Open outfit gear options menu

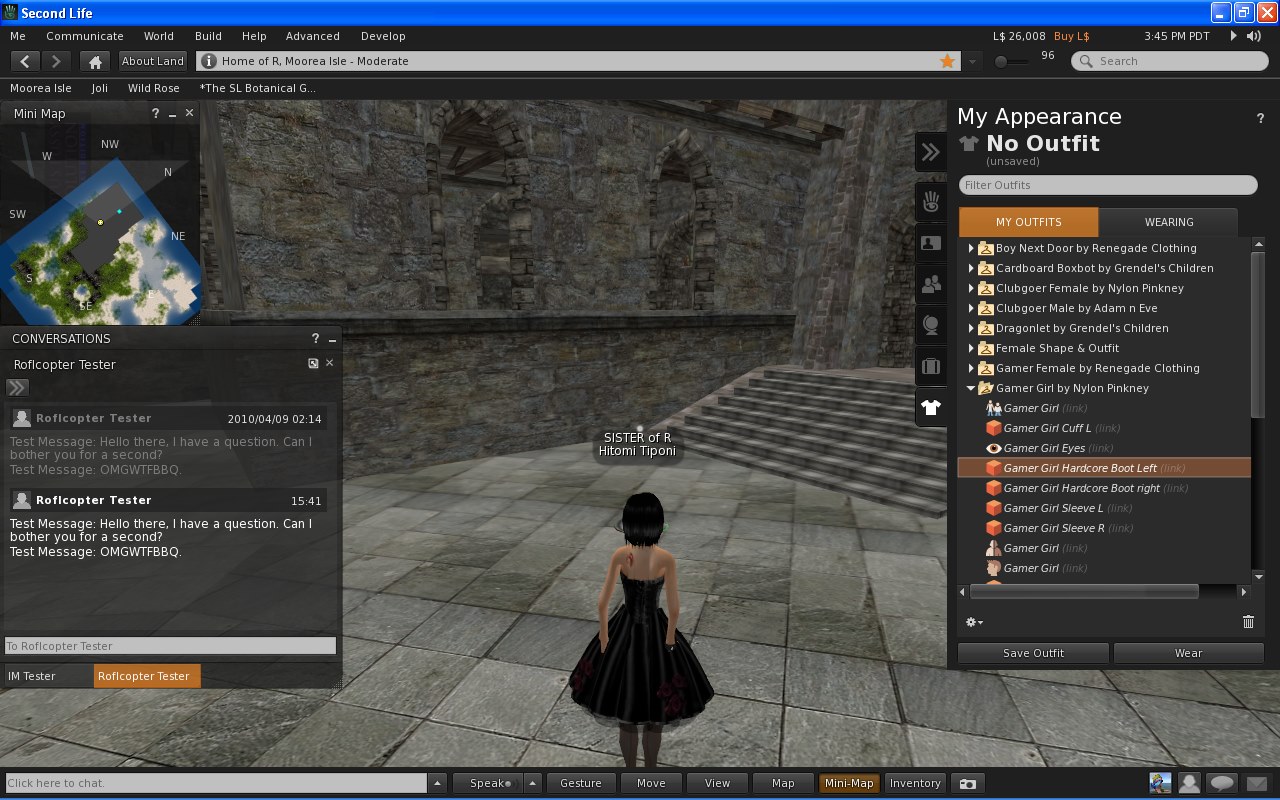tap(973, 622)
